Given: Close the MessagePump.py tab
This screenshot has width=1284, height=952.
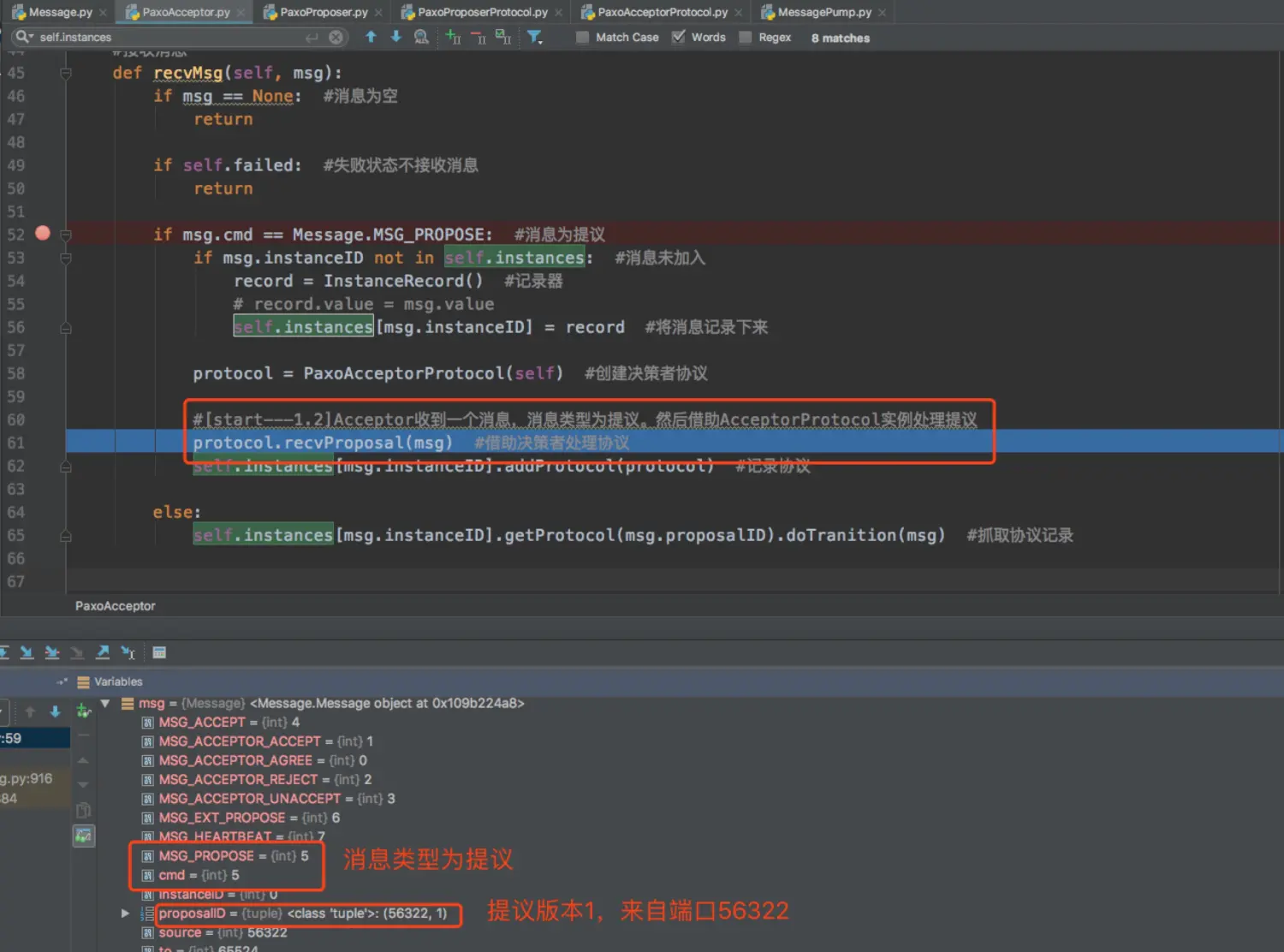Looking at the screenshot, I should [882, 12].
